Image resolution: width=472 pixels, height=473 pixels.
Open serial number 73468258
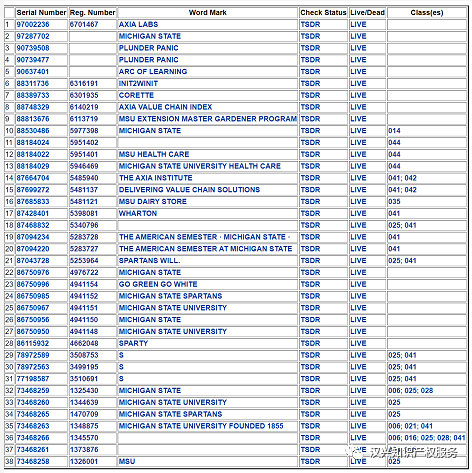[33, 461]
